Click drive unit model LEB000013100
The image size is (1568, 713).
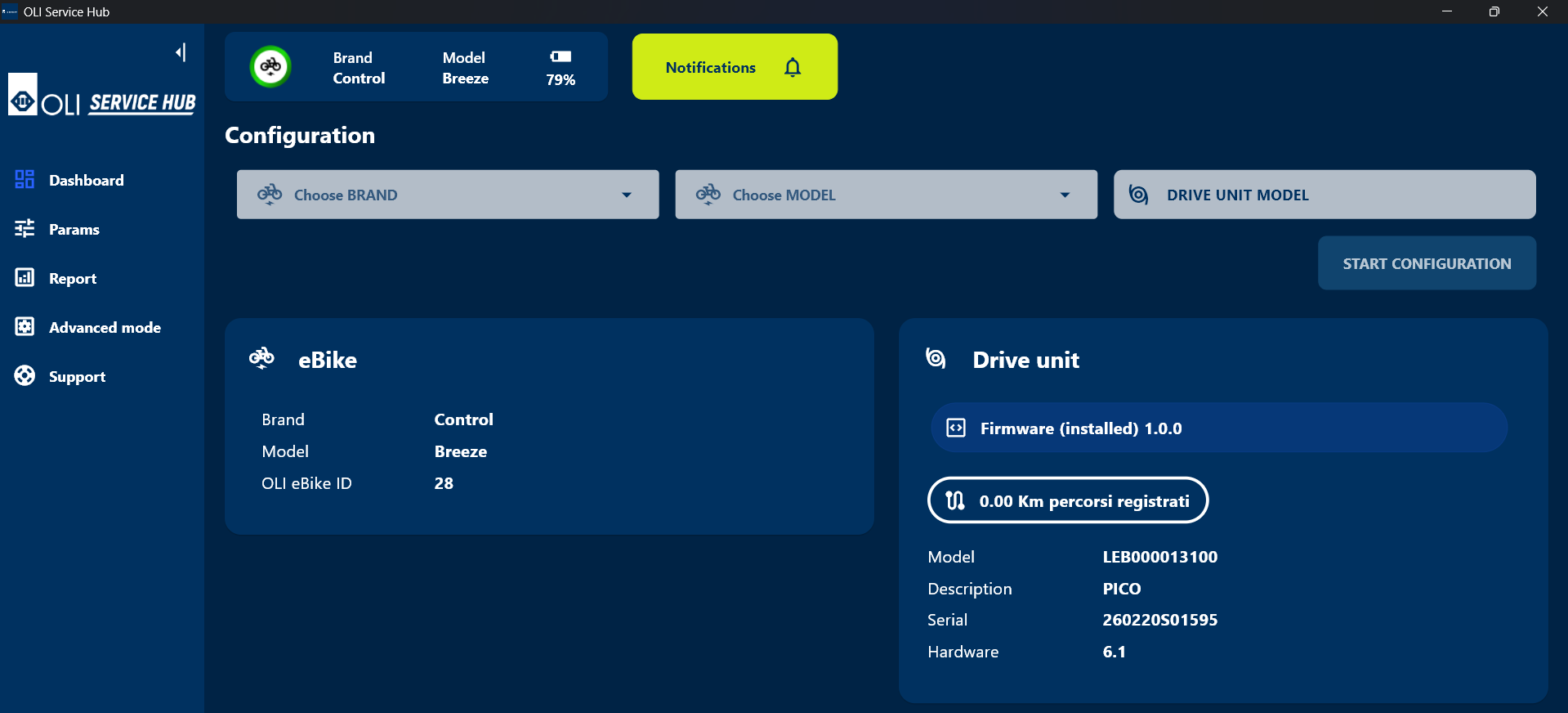tap(1160, 557)
